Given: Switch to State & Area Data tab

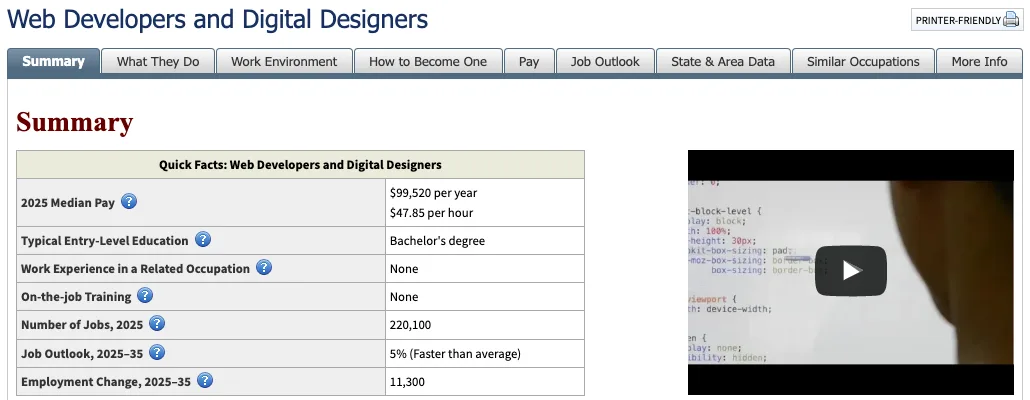Looking at the screenshot, I should tap(723, 61).
